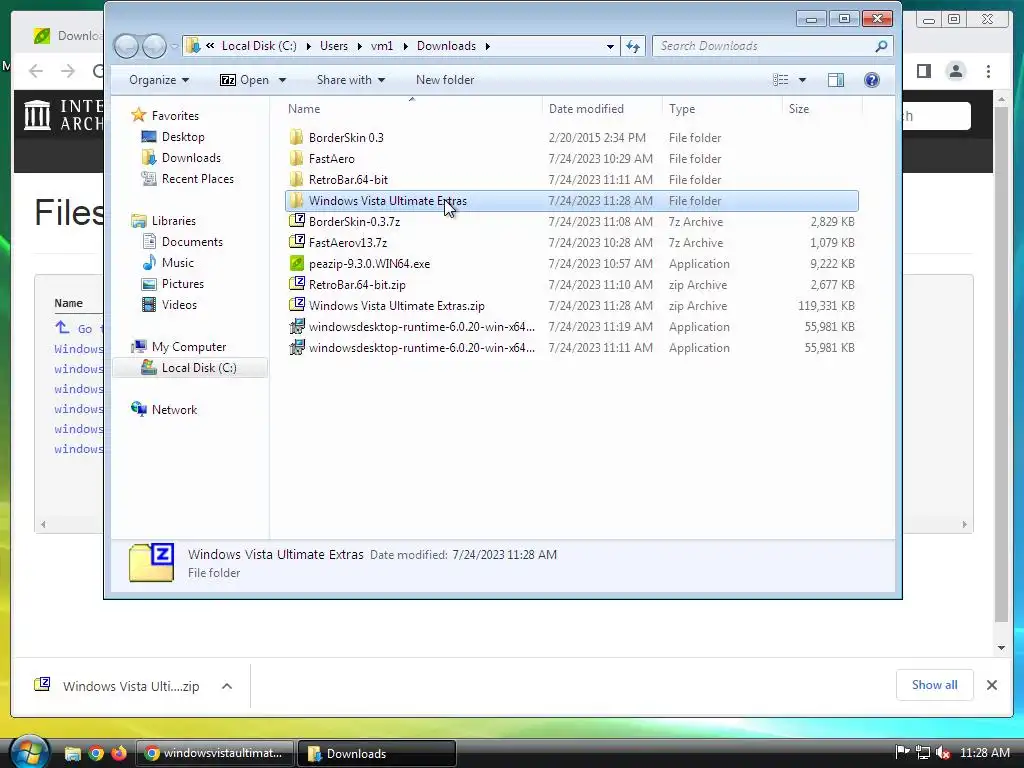The height and width of the screenshot is (768, 1024).
Task: Open Pictures library in navigation pane
Action: pyautogui.click(x=173, y=283)
